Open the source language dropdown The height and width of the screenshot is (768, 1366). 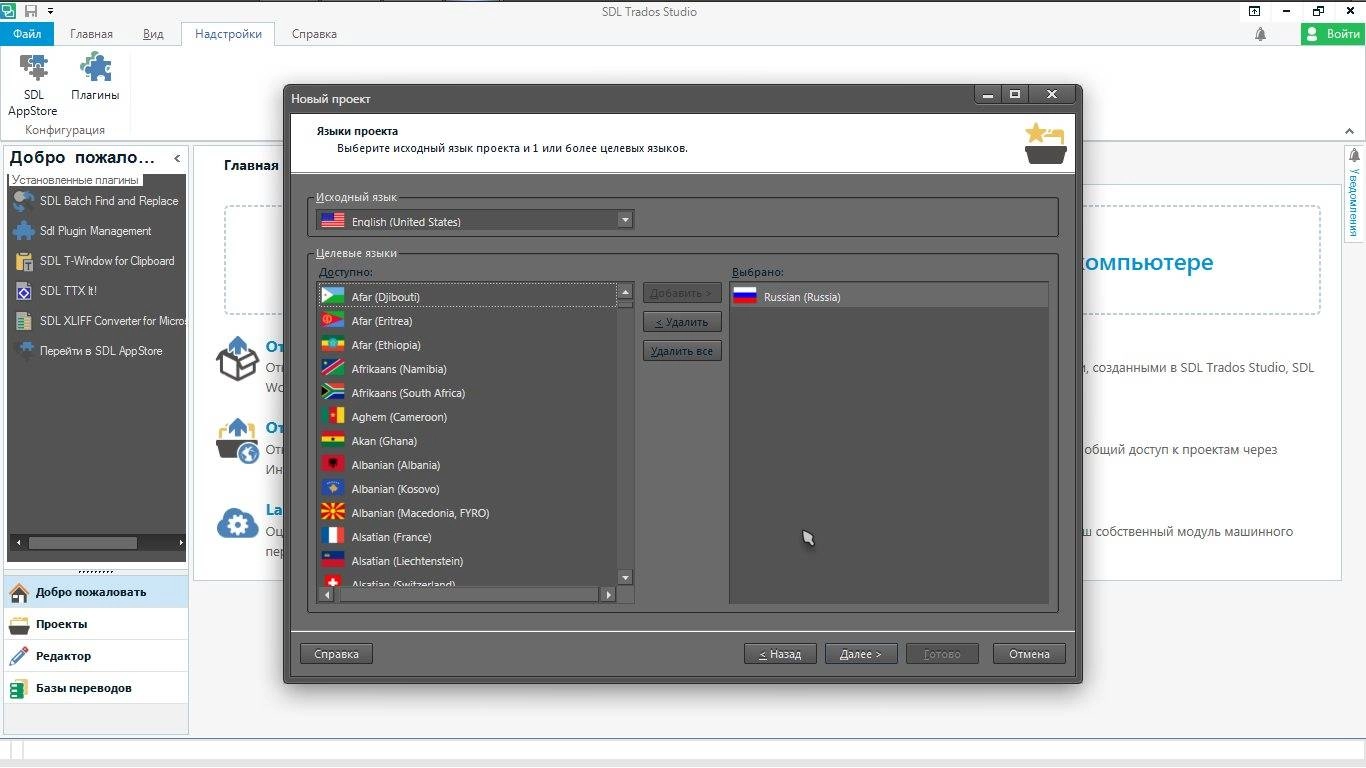[x=625, y=220]
